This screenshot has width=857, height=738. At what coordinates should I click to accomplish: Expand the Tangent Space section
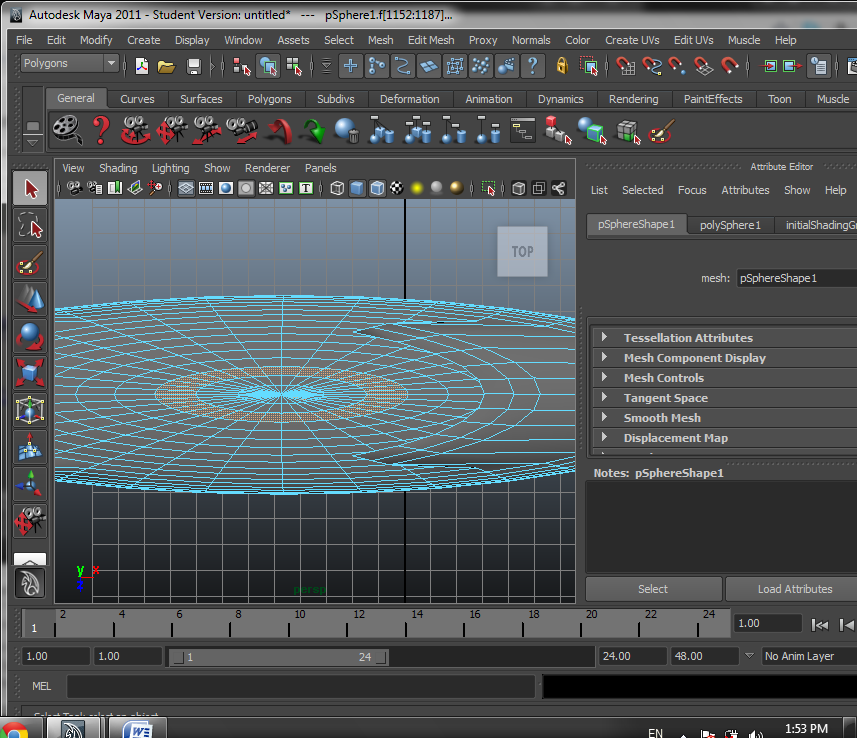click(603, 397)
